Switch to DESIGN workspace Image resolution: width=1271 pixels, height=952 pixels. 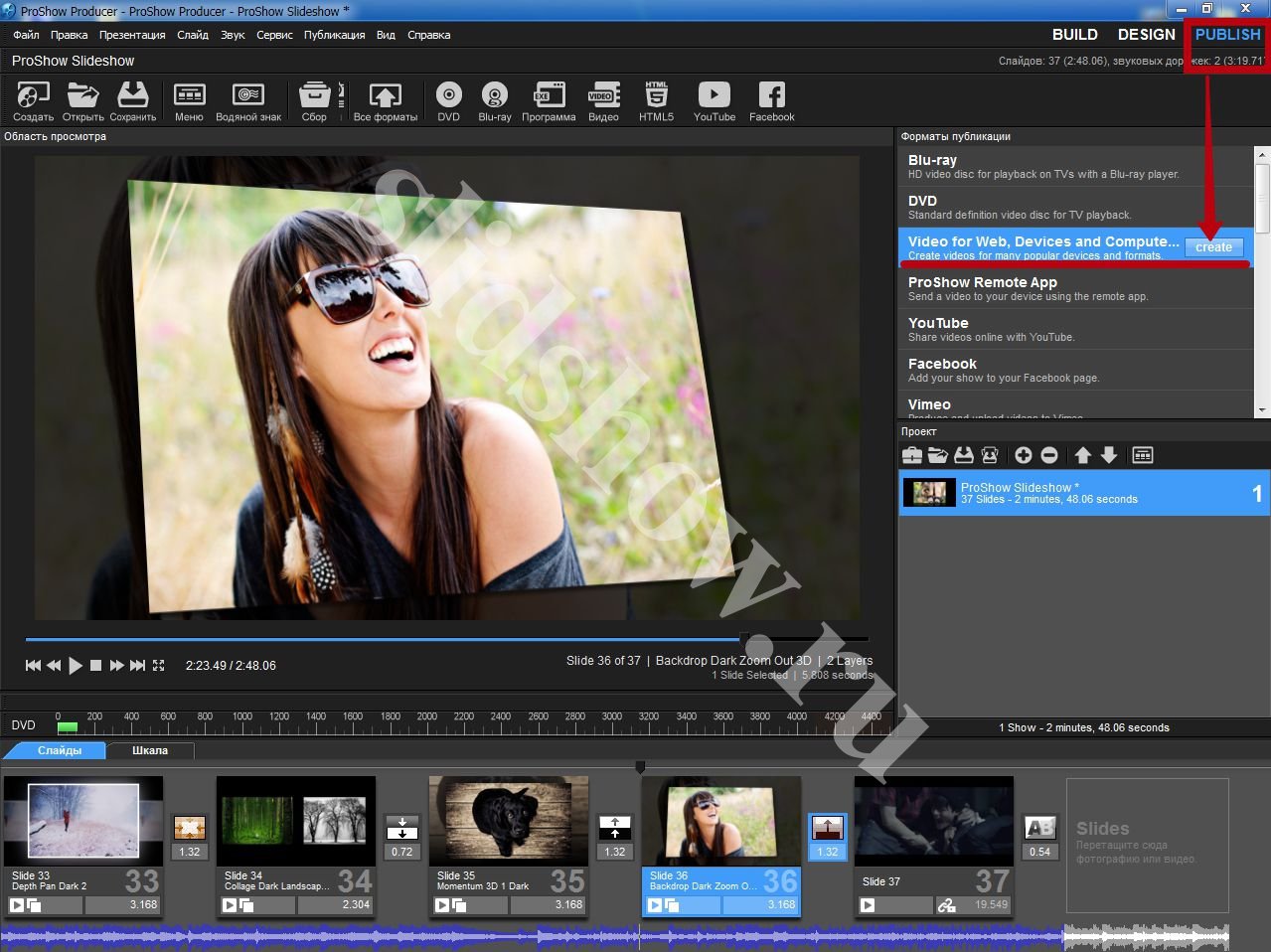[1146, 34]
